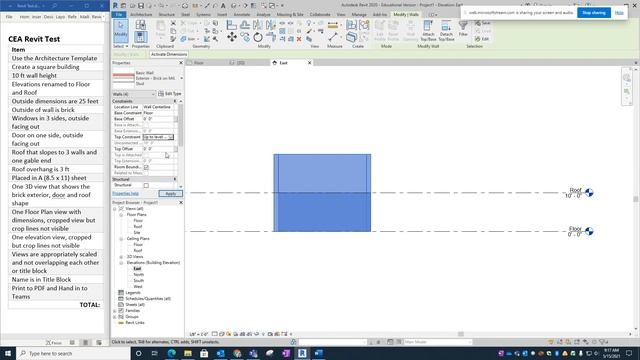Open the Properties help link
Viewport: 640px width, 360px height.
125,193
